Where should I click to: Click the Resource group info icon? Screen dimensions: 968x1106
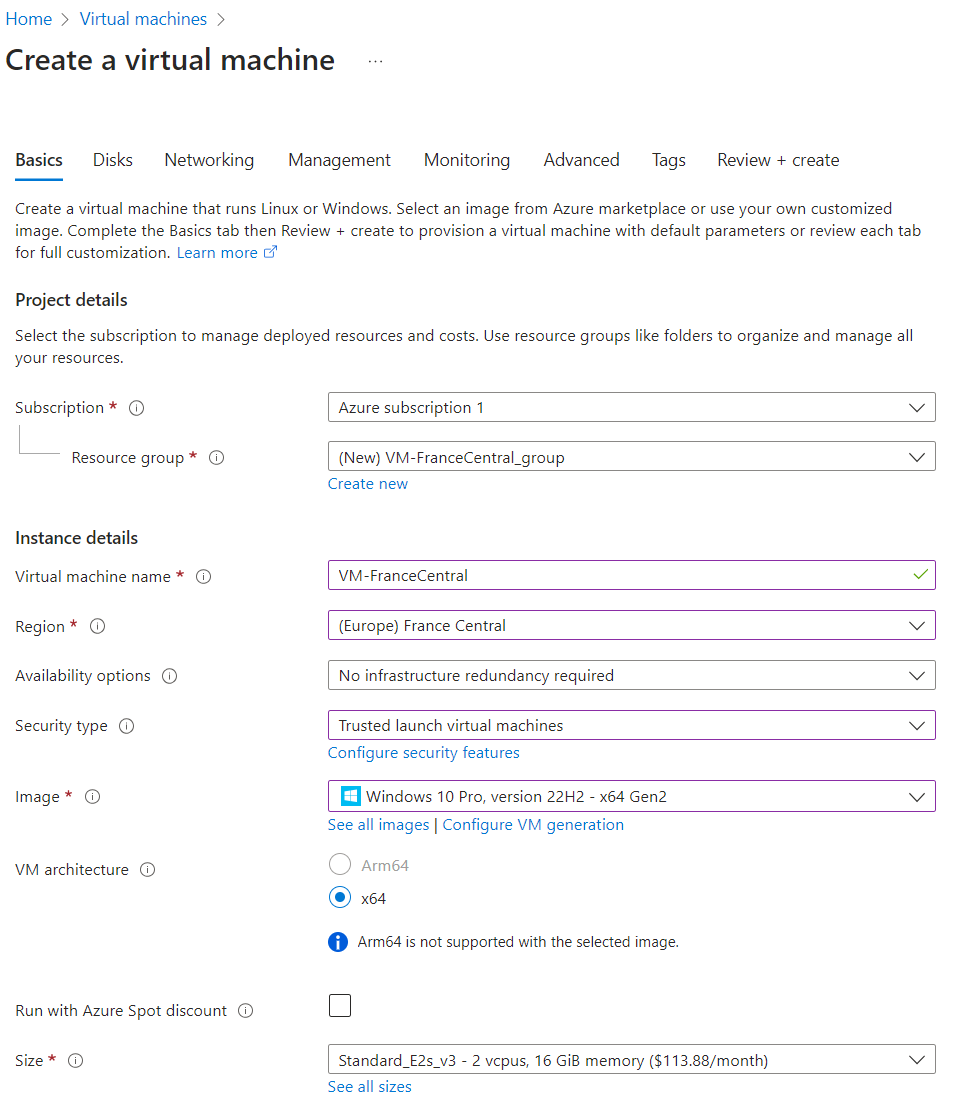click(216, 458)
